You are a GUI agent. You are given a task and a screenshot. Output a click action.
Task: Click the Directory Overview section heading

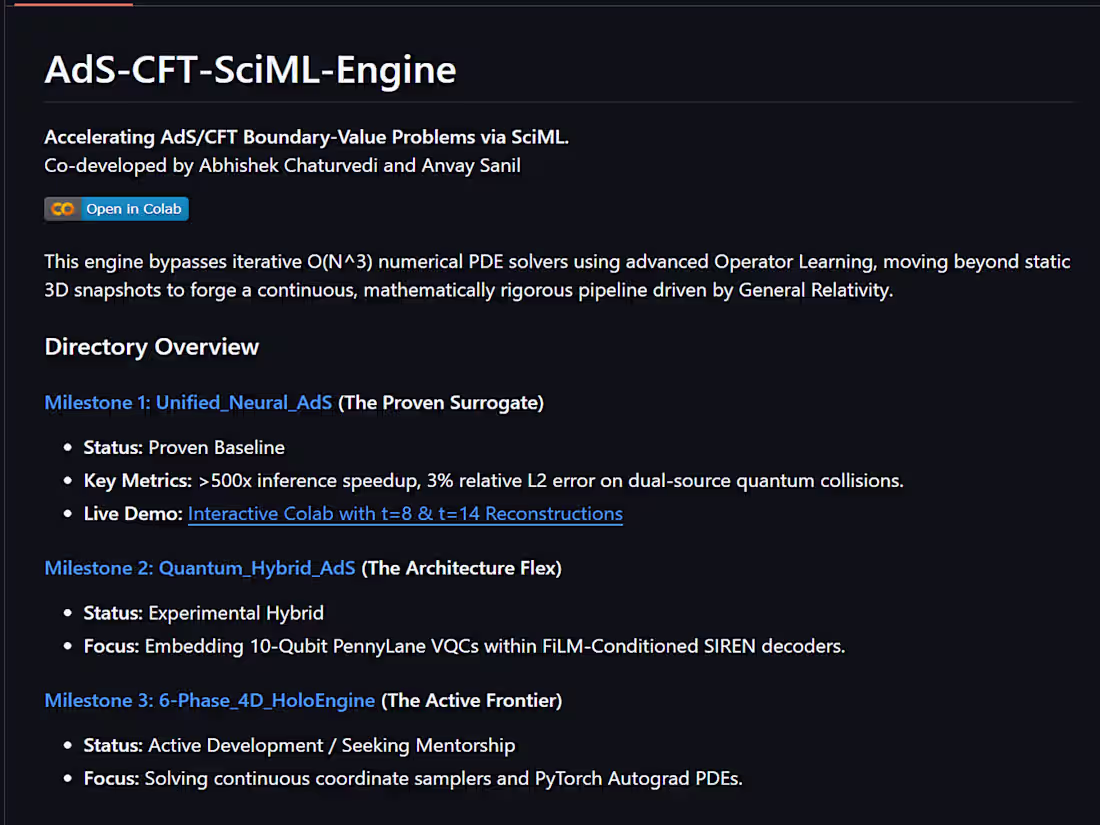tap(152, 347)
